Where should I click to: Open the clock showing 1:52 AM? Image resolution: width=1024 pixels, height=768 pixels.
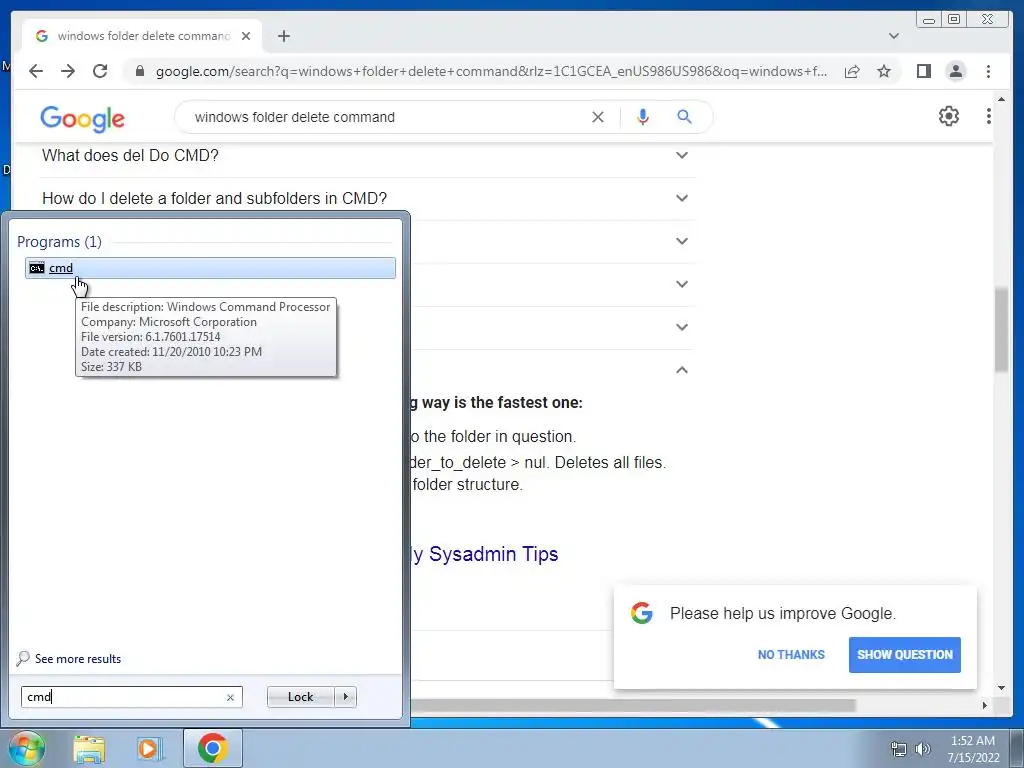(973, 749)
